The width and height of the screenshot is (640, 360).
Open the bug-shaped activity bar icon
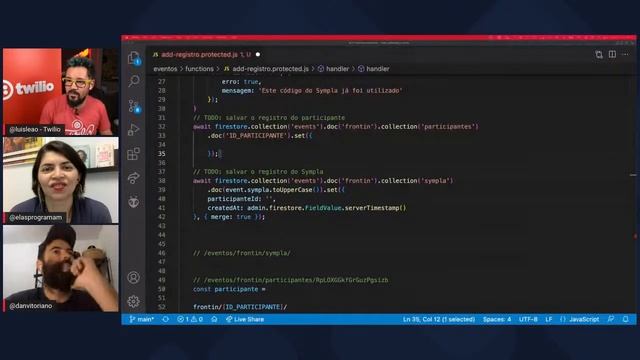tap(133, 201)
